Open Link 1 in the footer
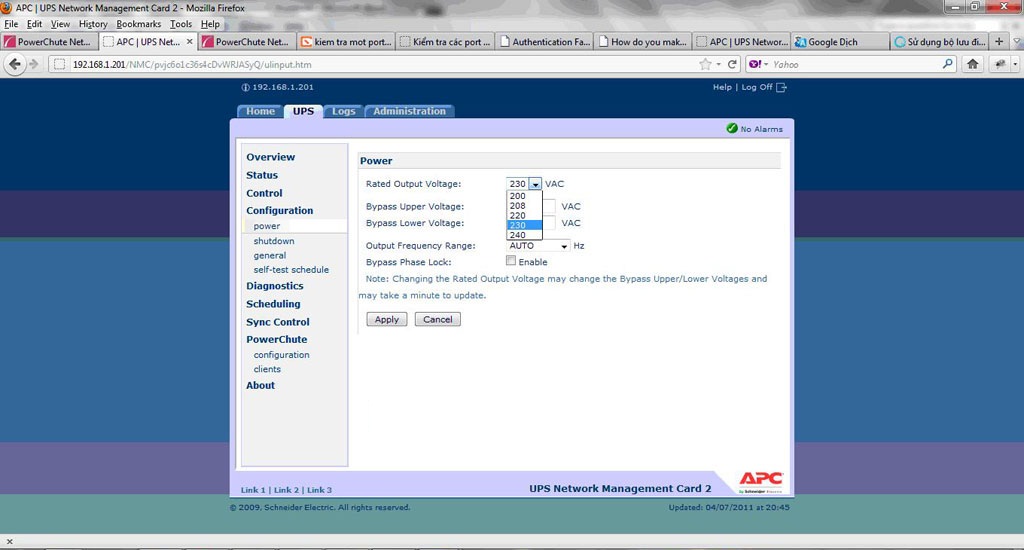This screenshot has height=550, width=1024. pyautogui.click(x=253, y=490)
